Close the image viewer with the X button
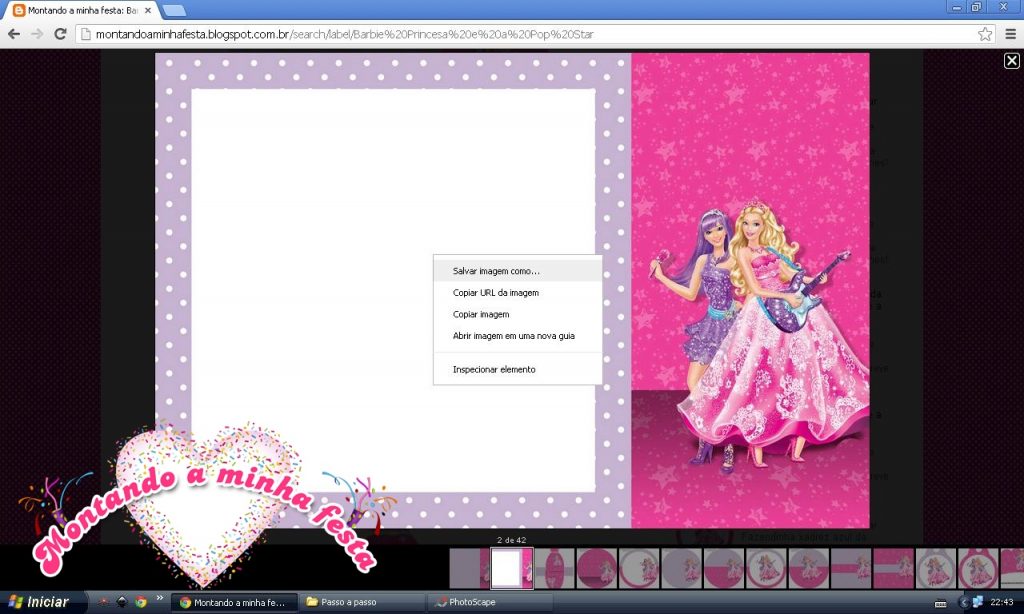The width and height of the screenshot is (1024, 614). pos(1013,61)
